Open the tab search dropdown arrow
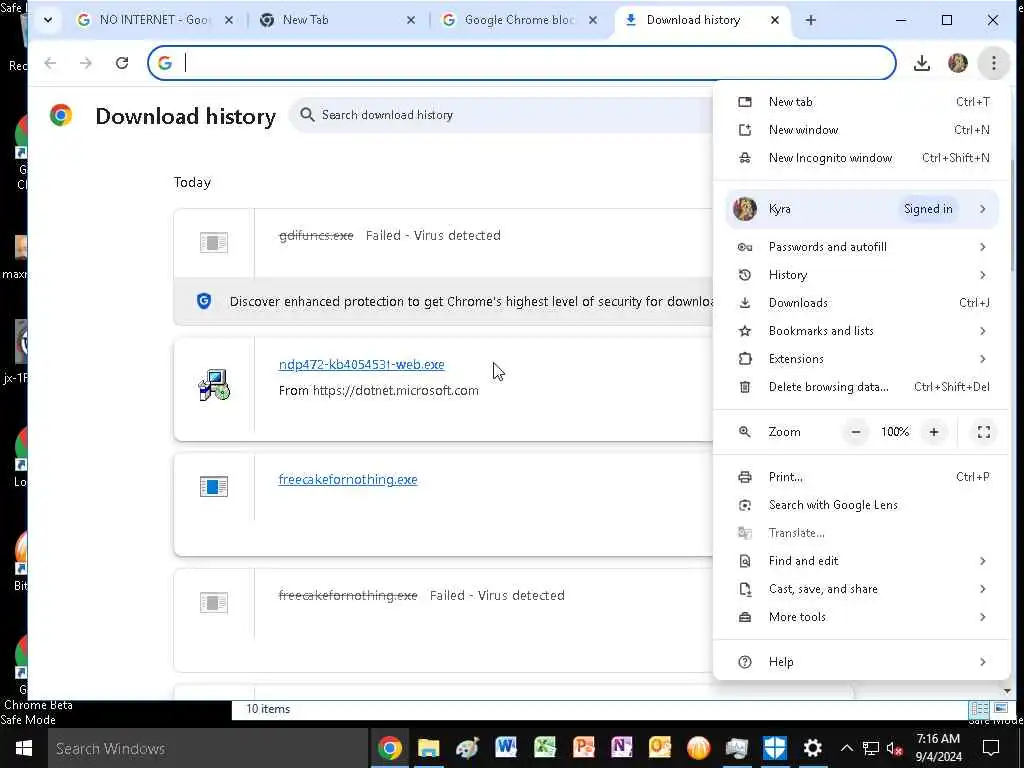 click(48, 20)
